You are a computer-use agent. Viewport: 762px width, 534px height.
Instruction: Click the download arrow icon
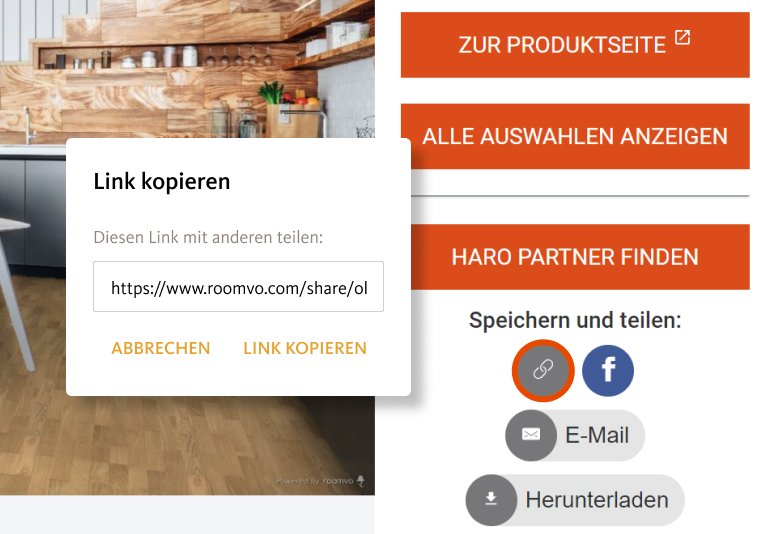coord(491,500)
